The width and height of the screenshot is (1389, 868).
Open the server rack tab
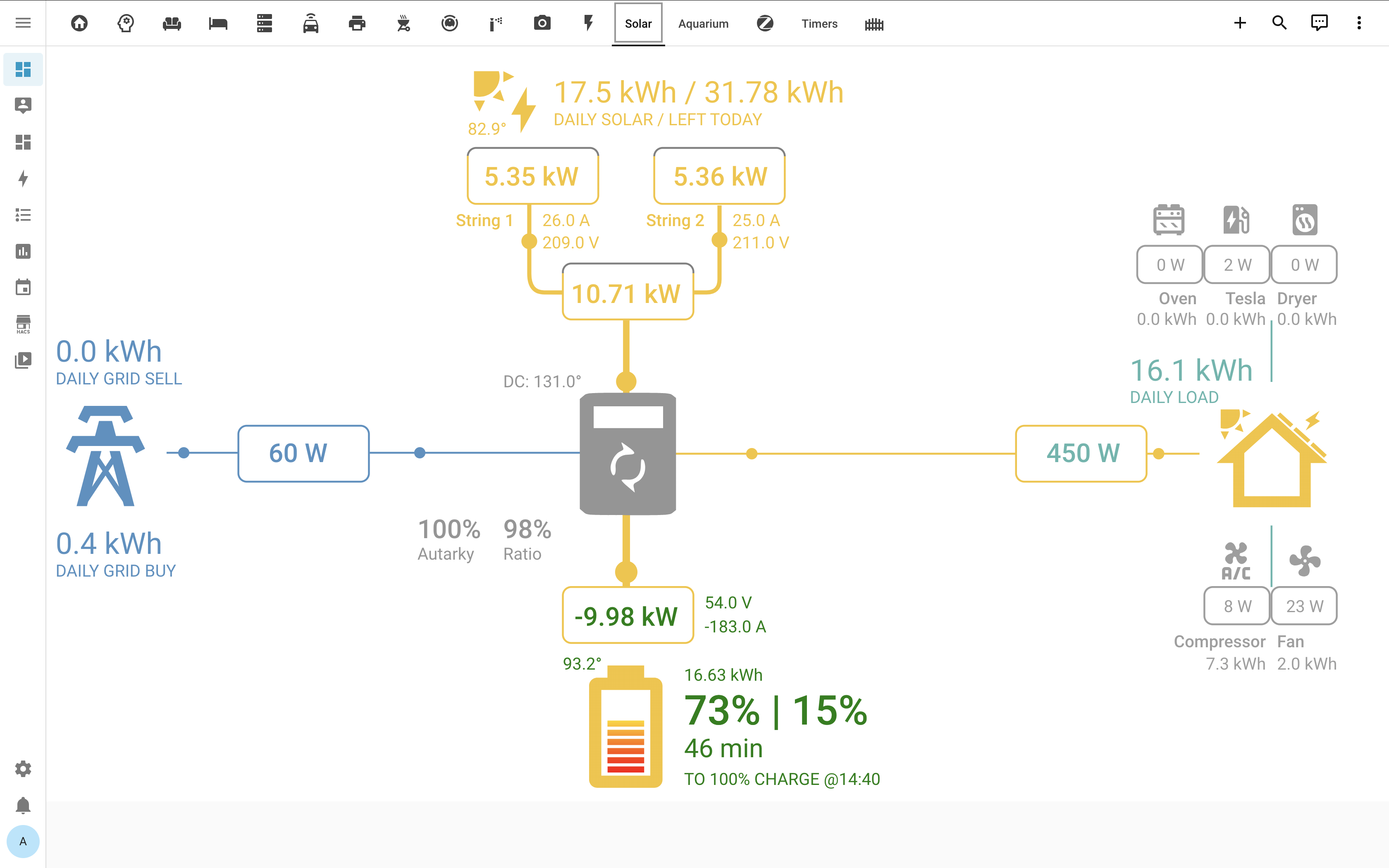pos(265,23)
